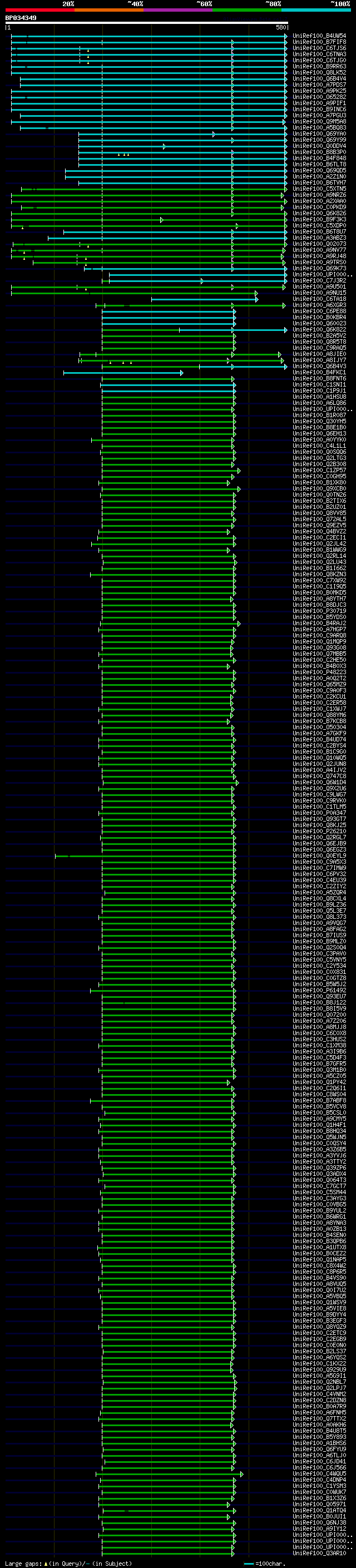Open hit UniRef100_B4UW54
356x1568 pixels.
pyautogui.click(x=319, y=36)
